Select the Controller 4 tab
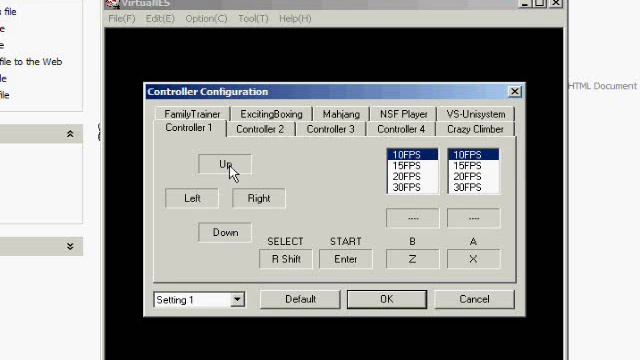Image resolution: width=640 pixels, height=360 pixels. pos(401,129)
